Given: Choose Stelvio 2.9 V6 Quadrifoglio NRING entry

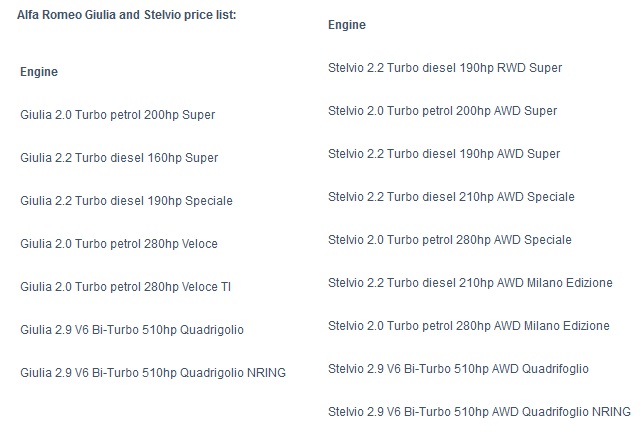Looking at the screenshot, I should (479, 412).
